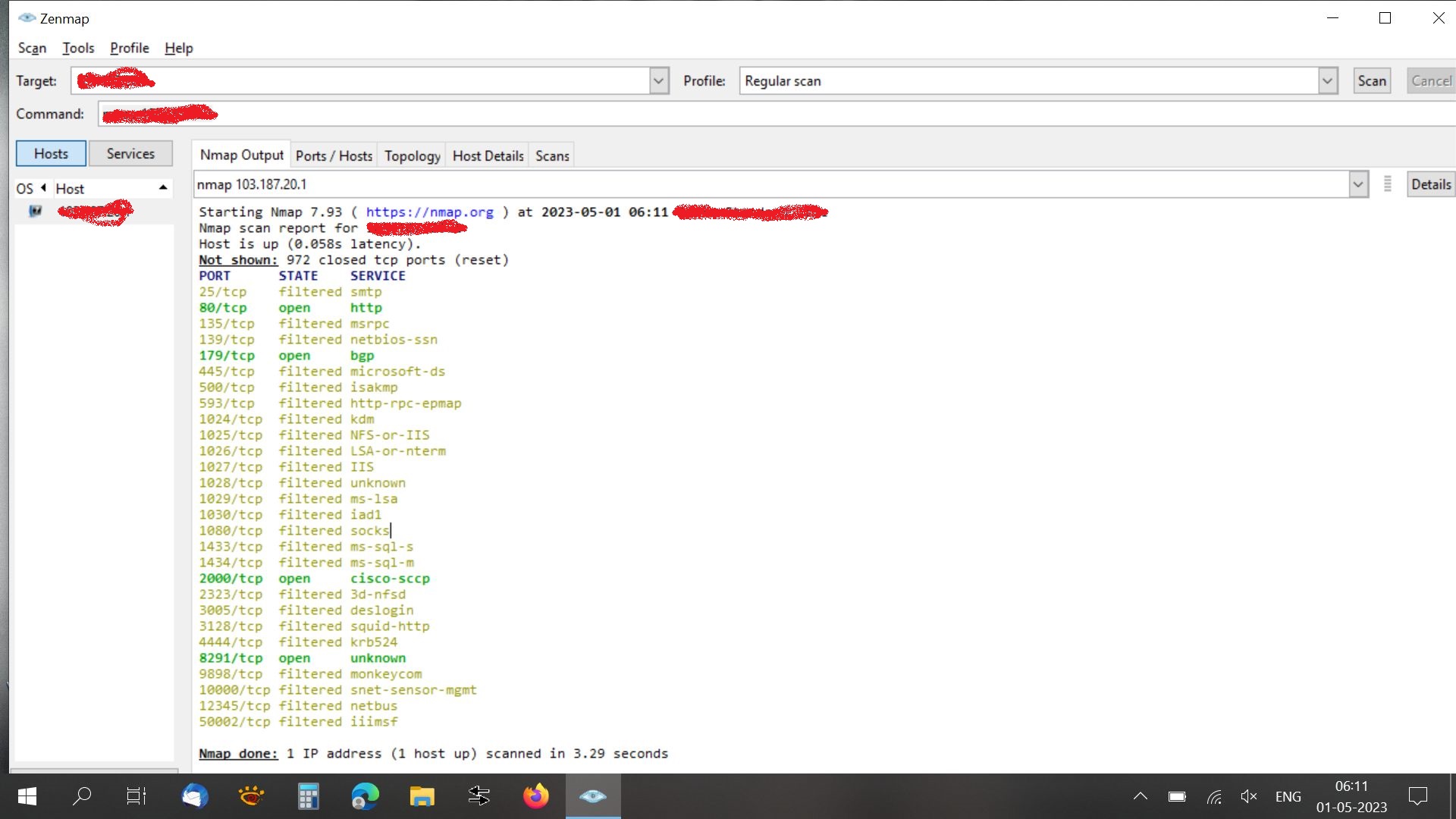This screenshot has width=1456, height=819.
Task: Launch Thunderbird from the taskbar
Action: click(195, 796)
